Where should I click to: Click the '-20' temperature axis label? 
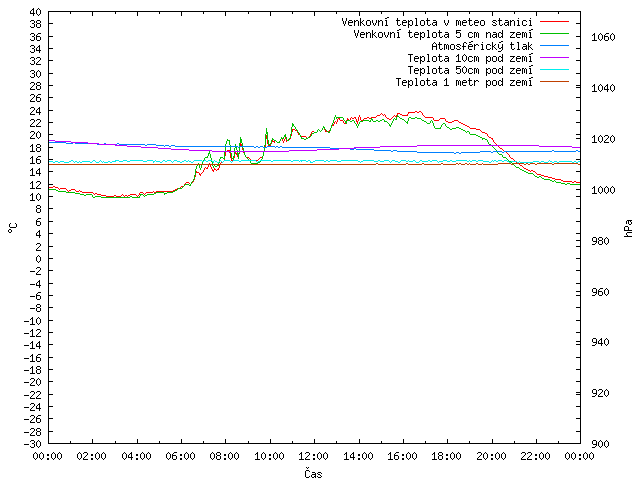33,382
